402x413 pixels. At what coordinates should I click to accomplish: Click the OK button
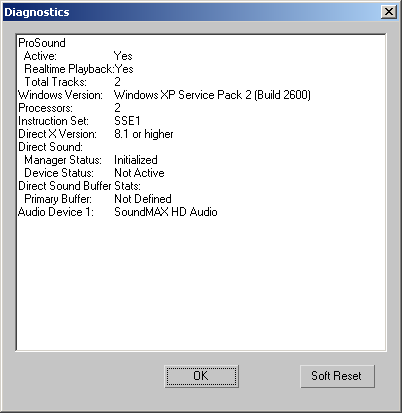(x=202, y=376)
